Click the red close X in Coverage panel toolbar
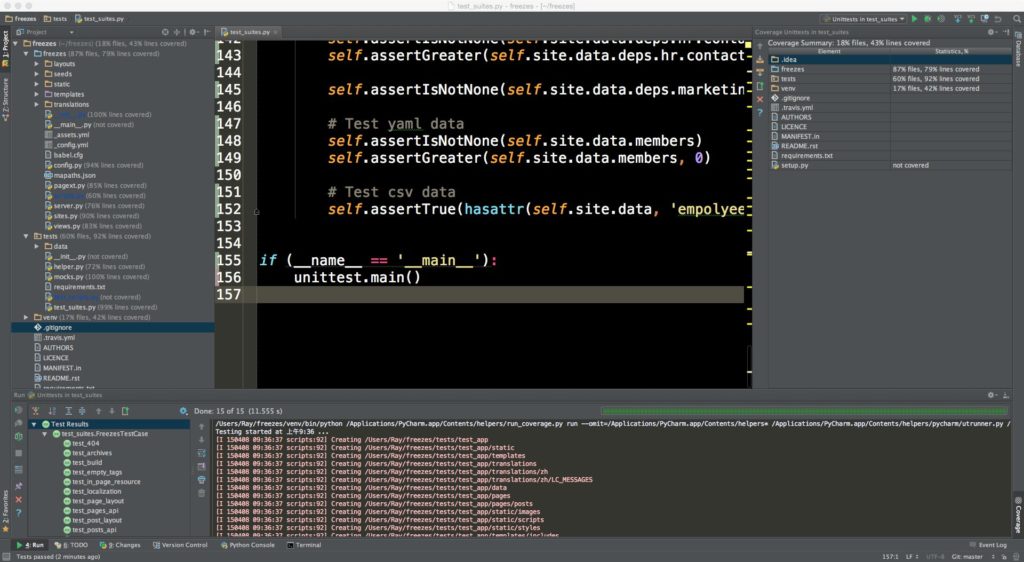This screenshot has height=562, width=1024. [x=760, y=99]
